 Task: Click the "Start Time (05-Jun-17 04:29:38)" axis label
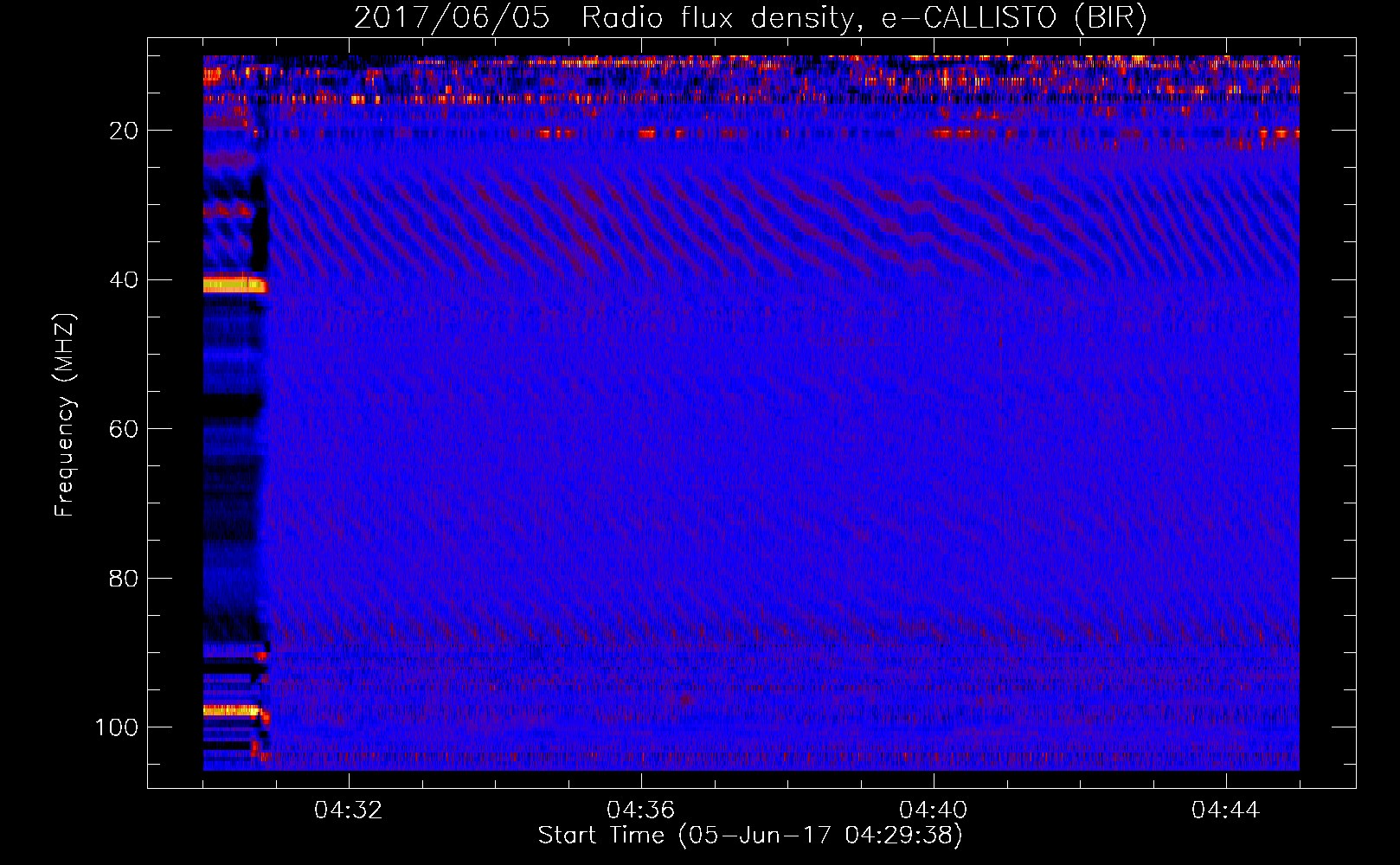click(x=750, y=836)
